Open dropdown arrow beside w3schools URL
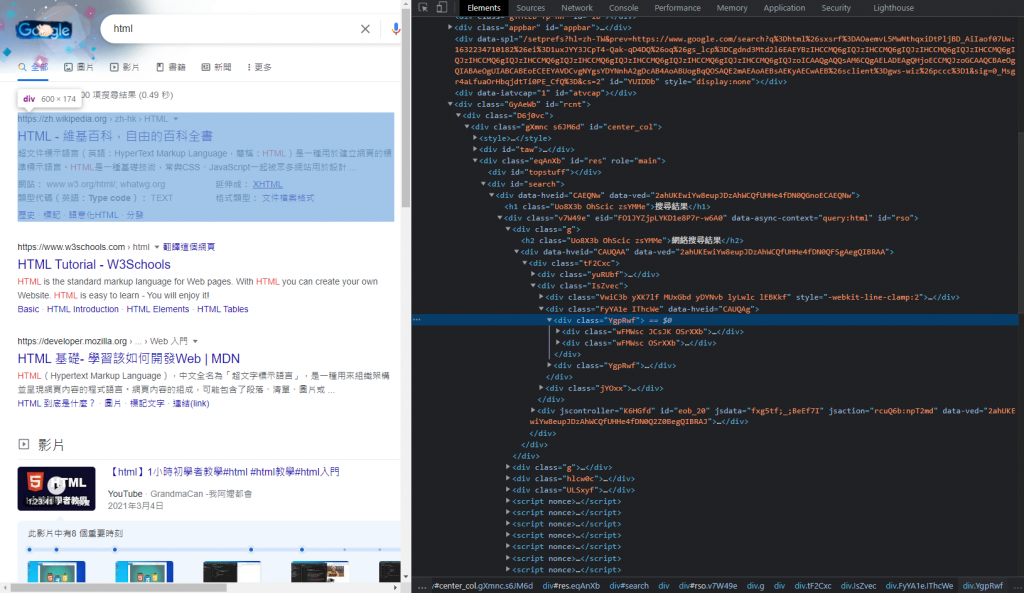The width and height of the screenshot is (1024, 593). pyautogui.click(x=157, y=247)
